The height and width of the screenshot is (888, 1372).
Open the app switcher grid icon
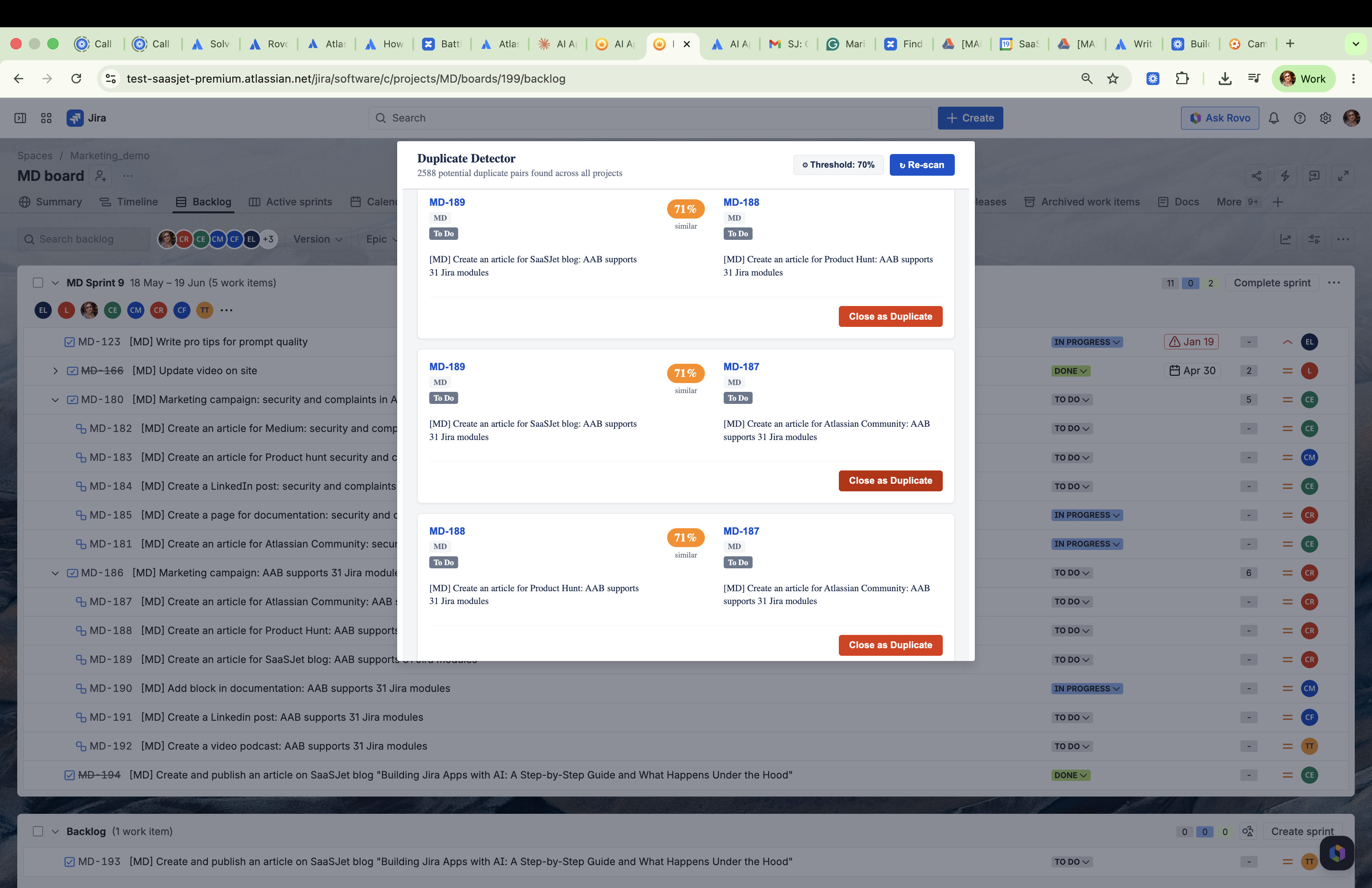(46, 118)
